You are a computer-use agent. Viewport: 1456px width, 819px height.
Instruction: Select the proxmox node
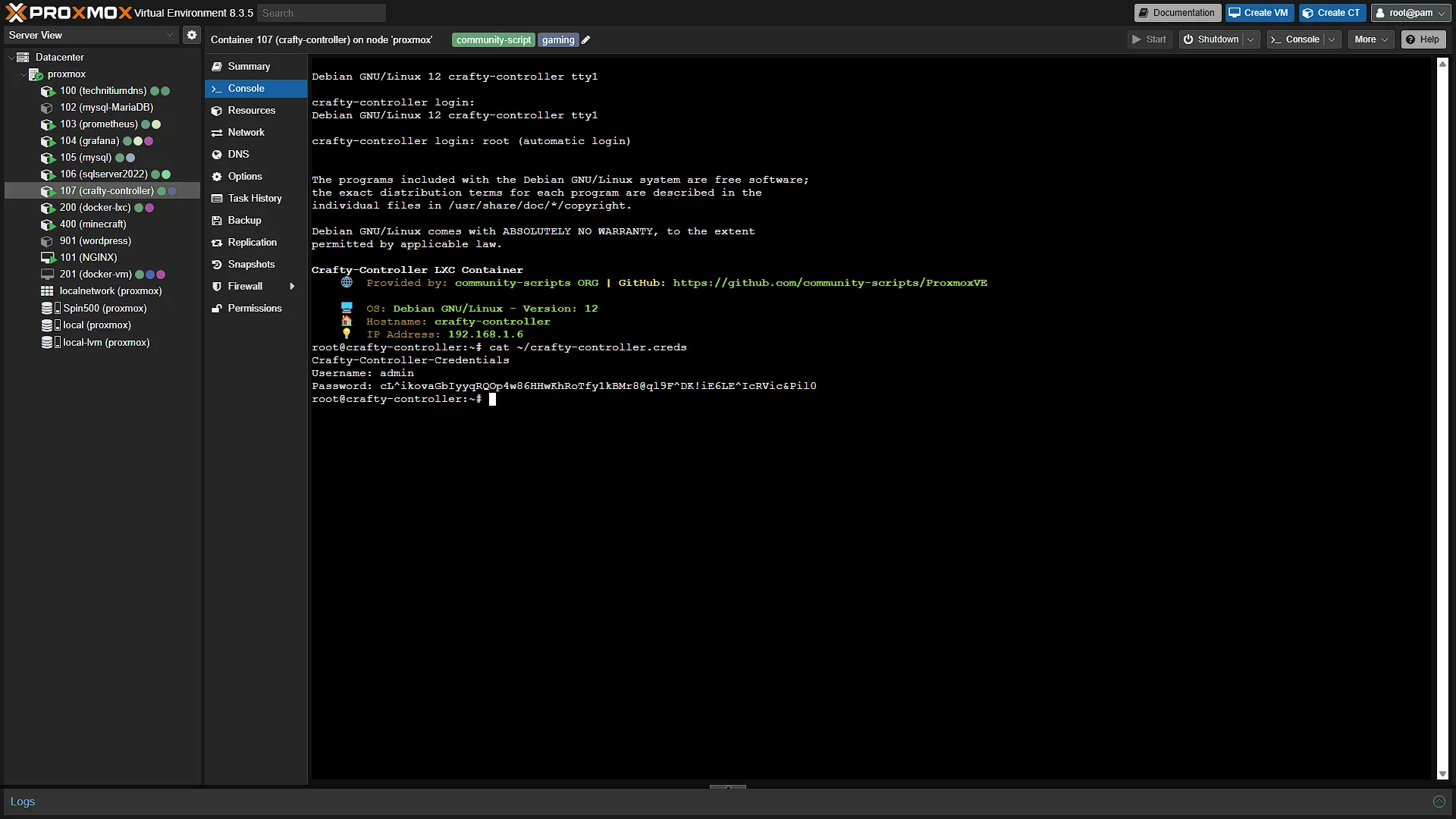point(66,74)
